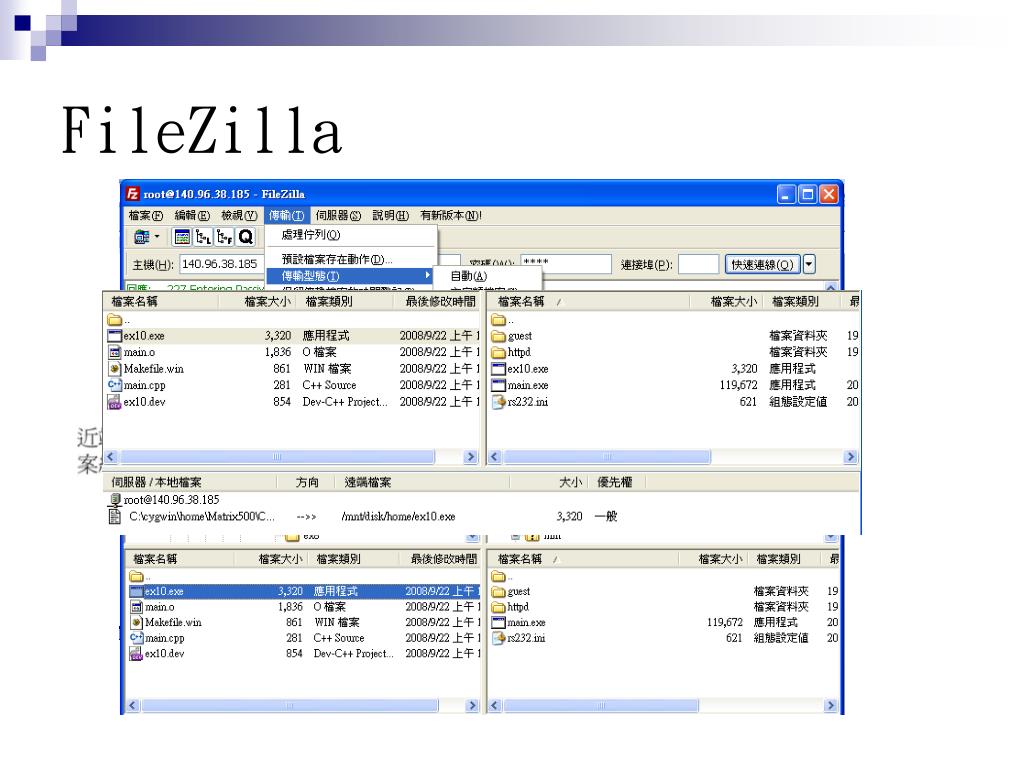Open the Site Manager toolbar icon
The height and width of the screenshot is (768, 1024).
pos(142,236)
